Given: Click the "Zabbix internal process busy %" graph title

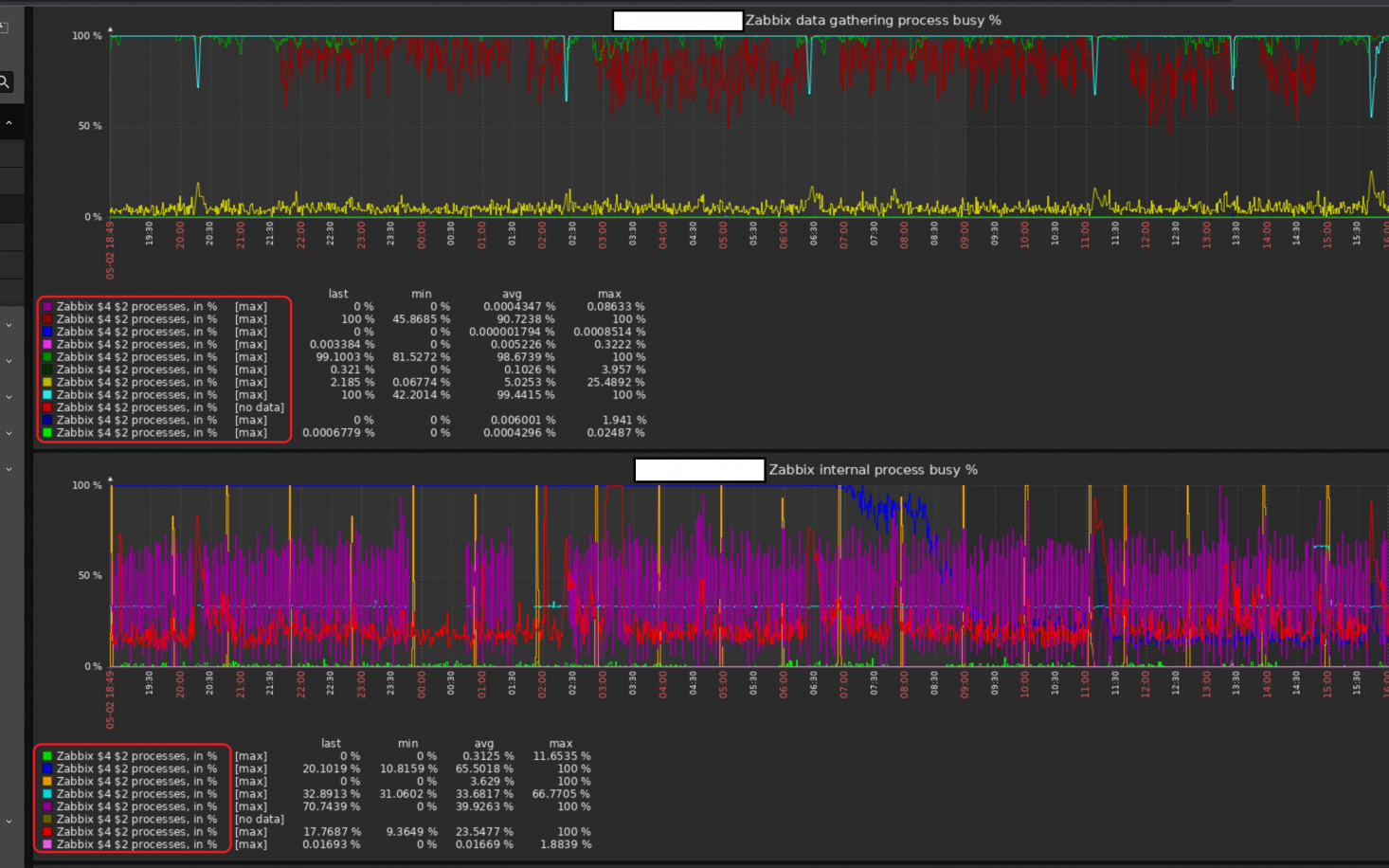Looking at the screenshot, I should click(873, 470).
